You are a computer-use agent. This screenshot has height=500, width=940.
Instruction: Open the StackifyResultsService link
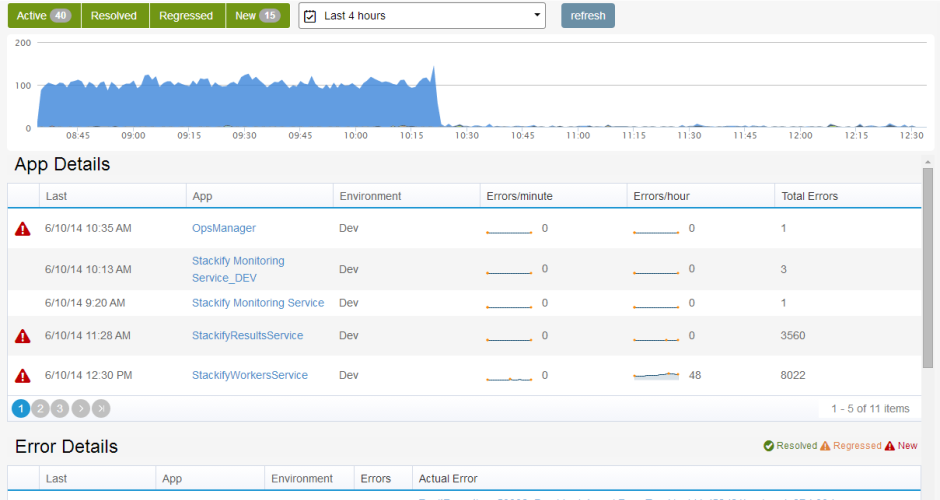[248, 335]
